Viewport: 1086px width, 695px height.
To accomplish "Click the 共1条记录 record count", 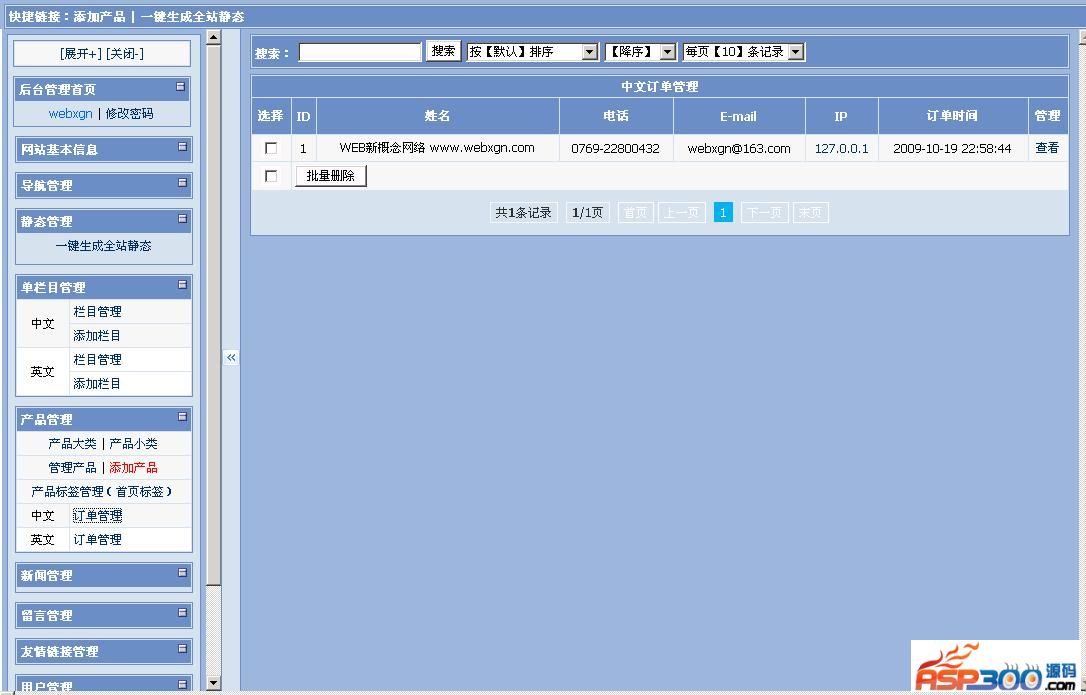I will [524, 213].
